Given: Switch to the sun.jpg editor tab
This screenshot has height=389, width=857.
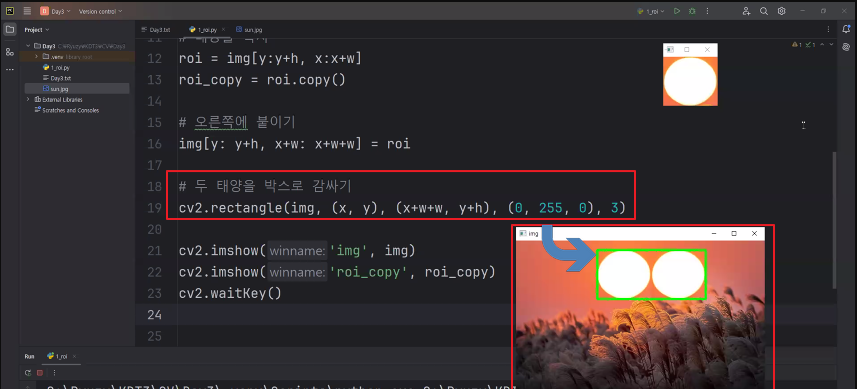Looking at the screenshot, I should point(249,30).
